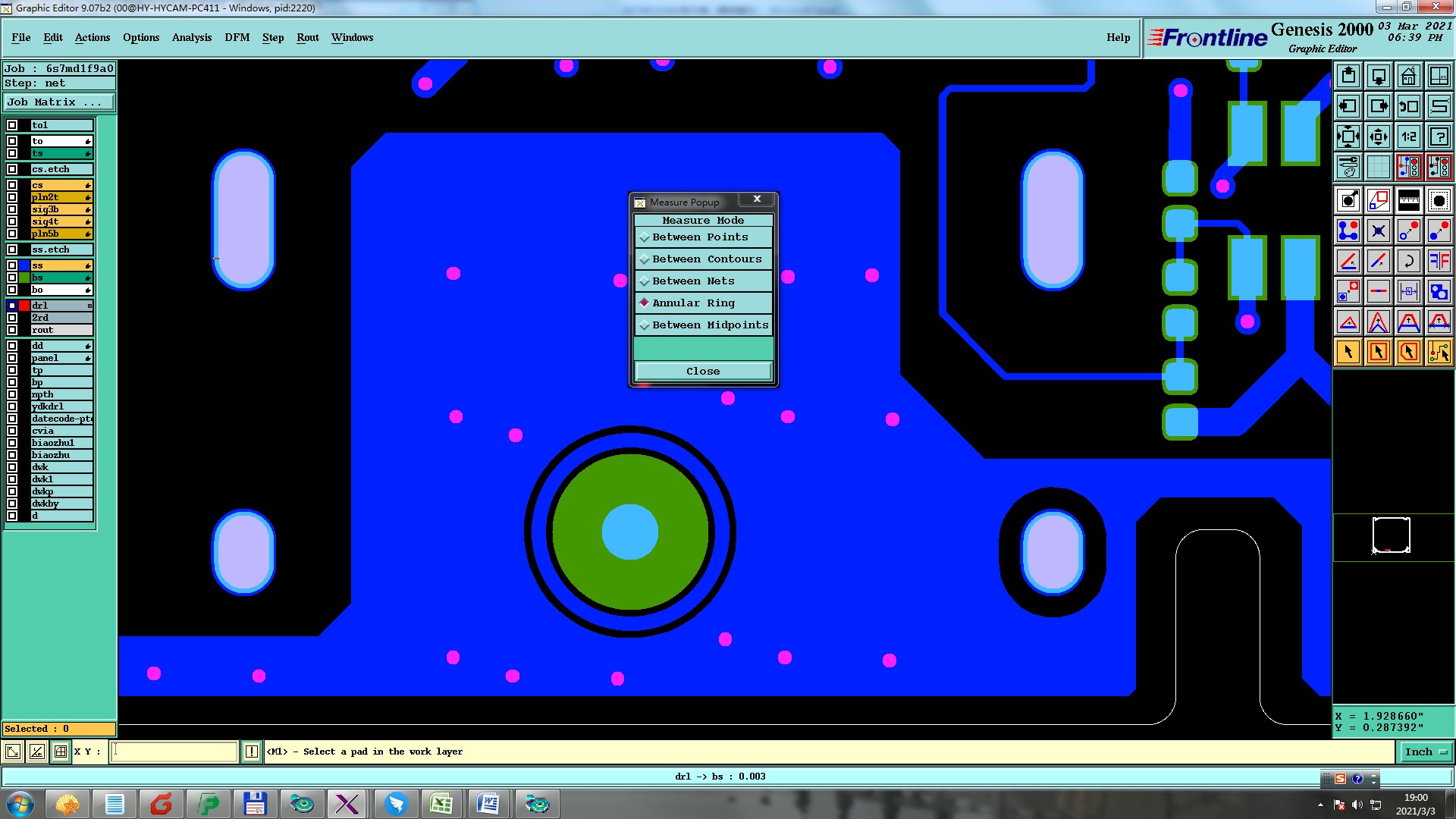Select Annular Ring measure mode

click(704, 303)
